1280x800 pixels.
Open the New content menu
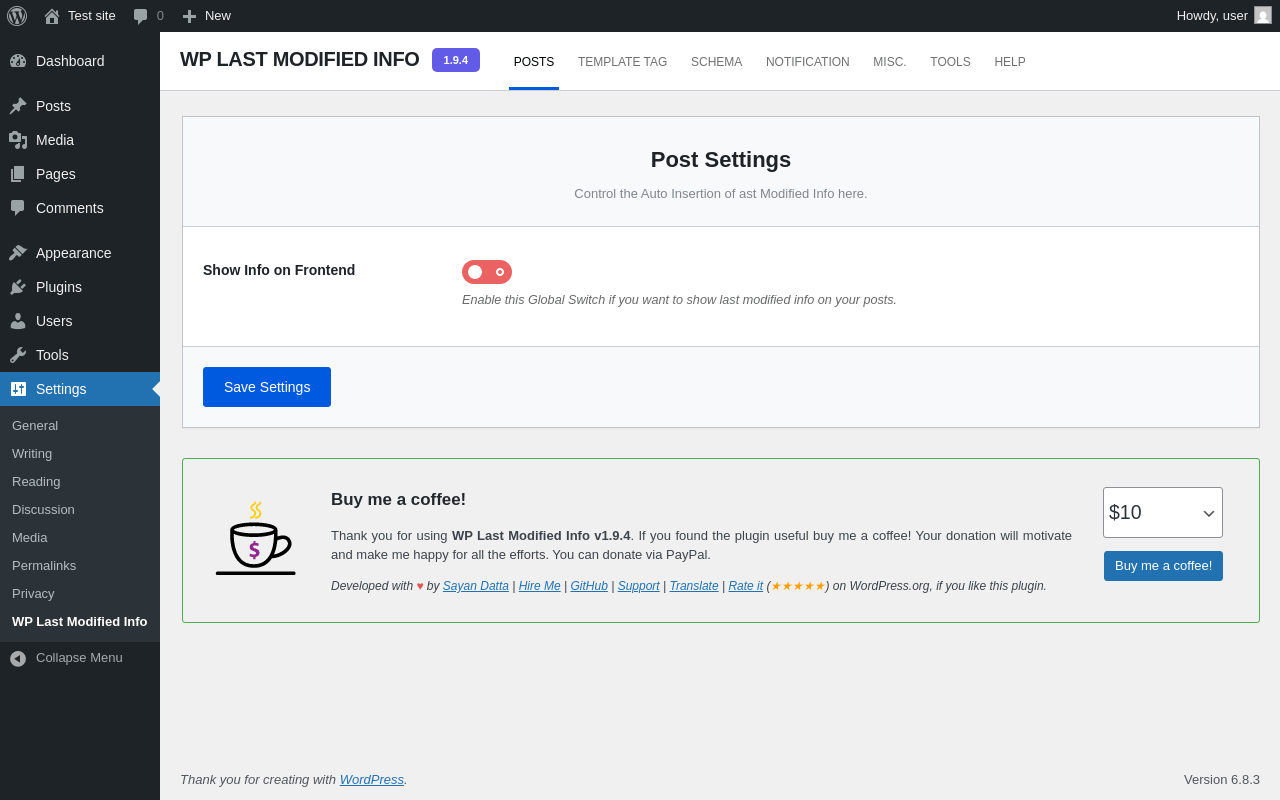click(x=206, y=16)
